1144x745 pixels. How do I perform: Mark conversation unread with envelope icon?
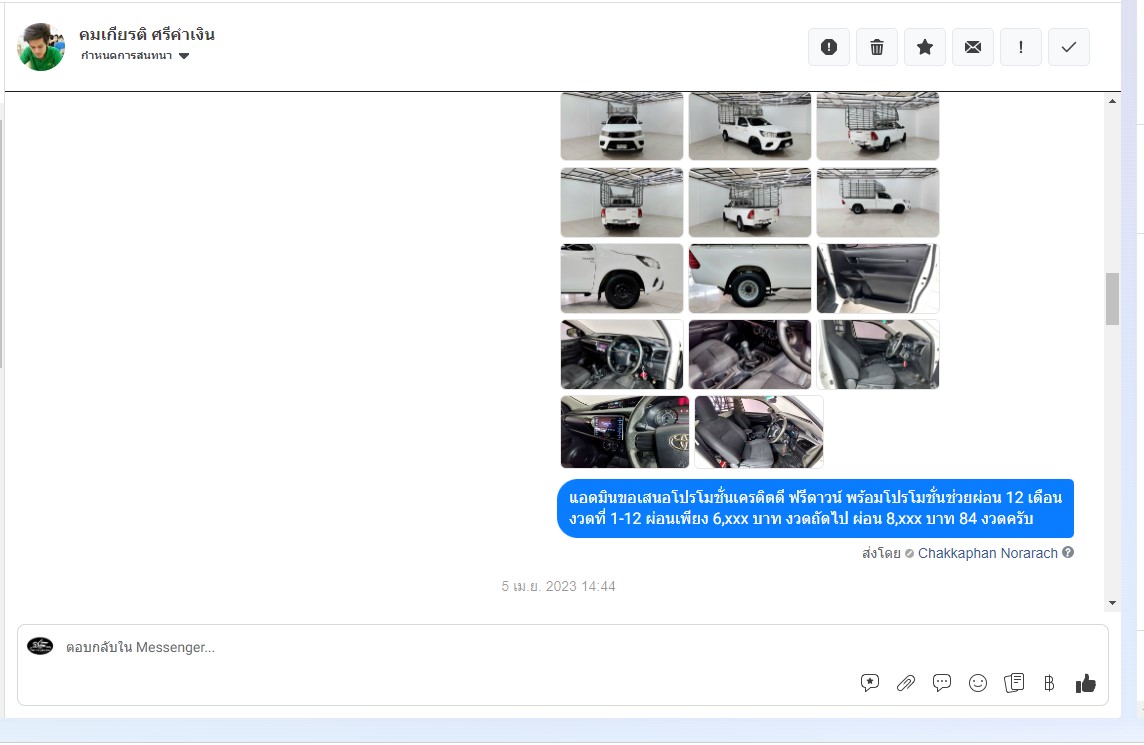point(973,47)
